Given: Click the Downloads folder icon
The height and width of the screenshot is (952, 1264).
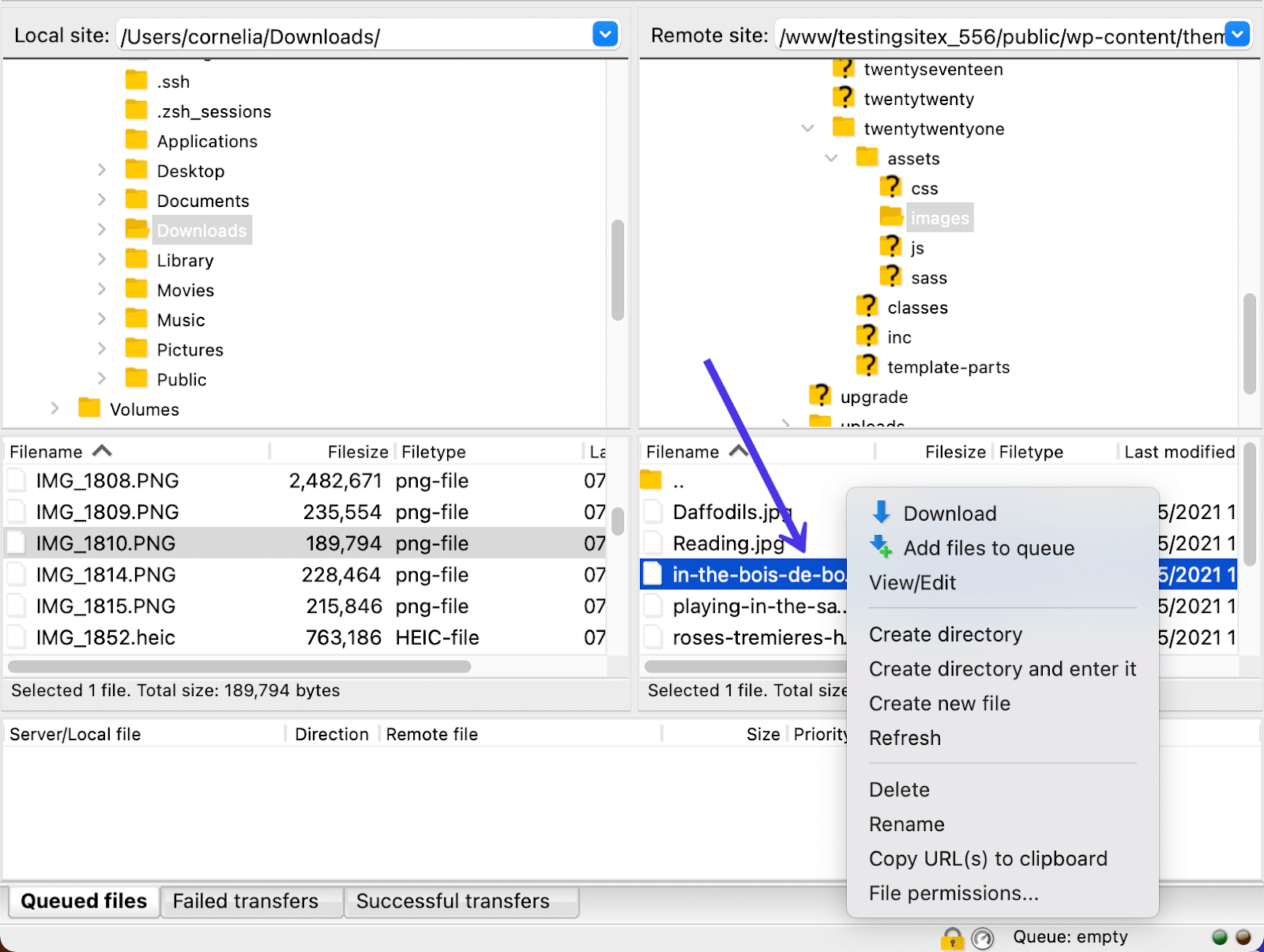Looking at the screenshot, I should (136, 229).
